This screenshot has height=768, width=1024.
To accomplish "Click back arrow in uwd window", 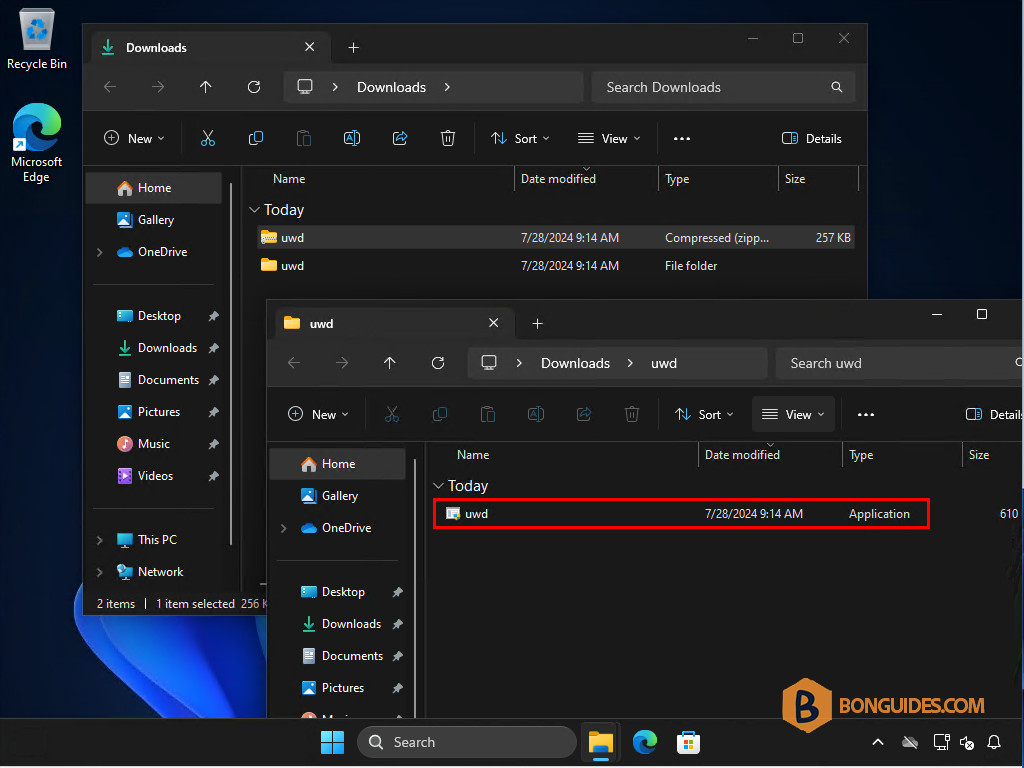I will 295,363.
